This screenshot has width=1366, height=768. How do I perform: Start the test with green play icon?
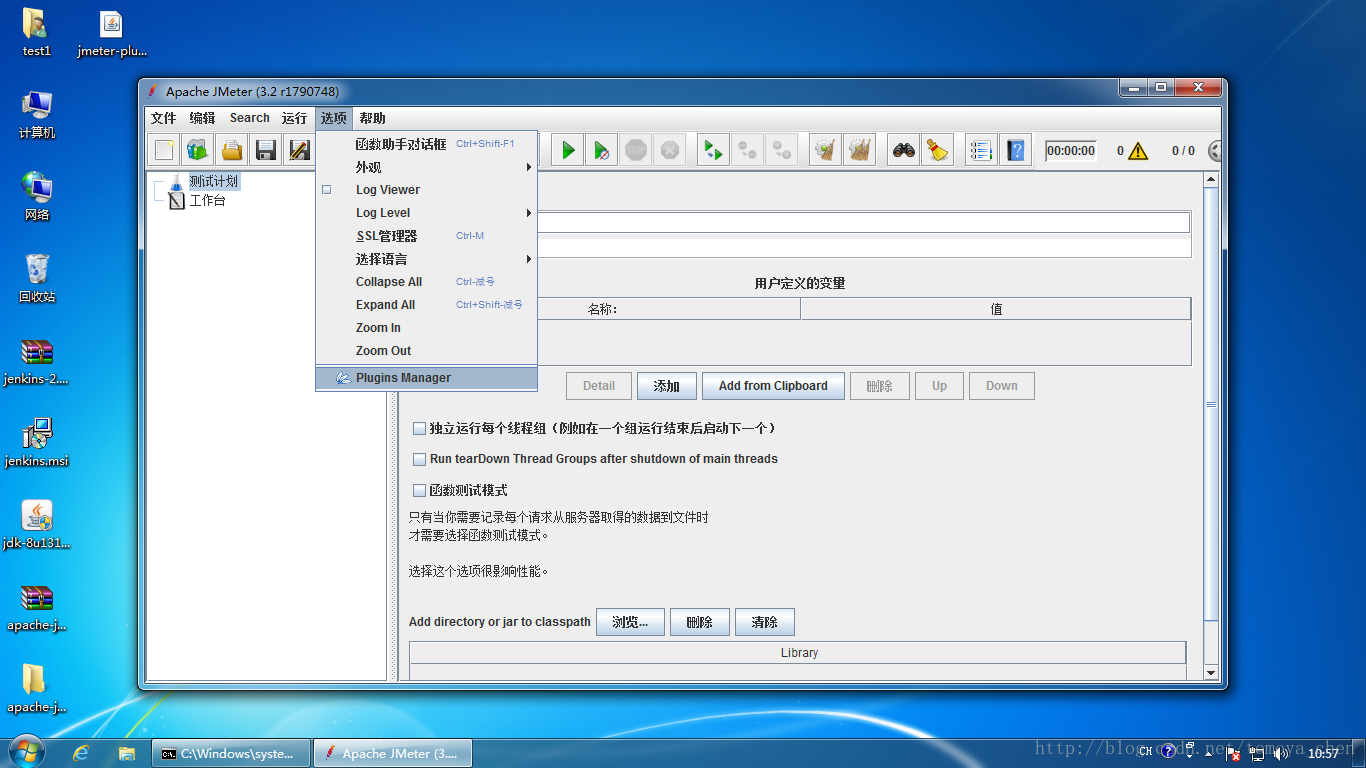tap(568, 150)
